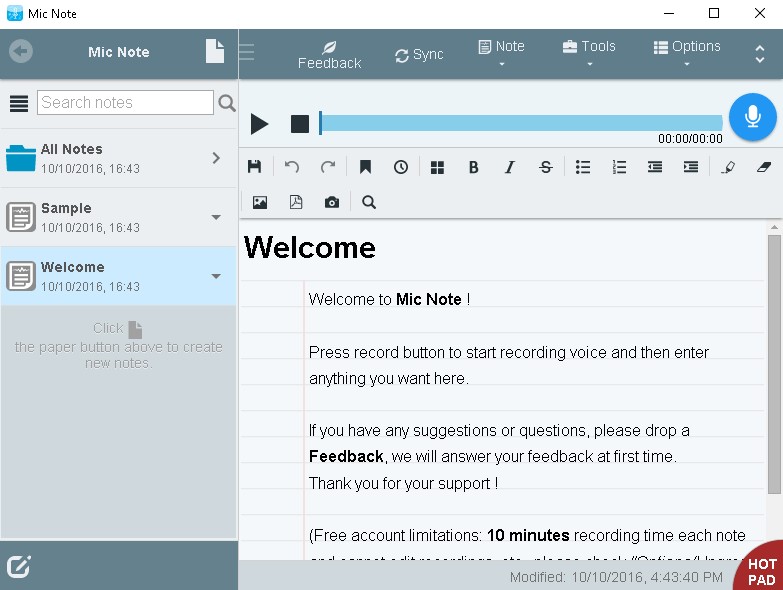783x590 pixels.
Task: Sync notes now
Action: 419,55
